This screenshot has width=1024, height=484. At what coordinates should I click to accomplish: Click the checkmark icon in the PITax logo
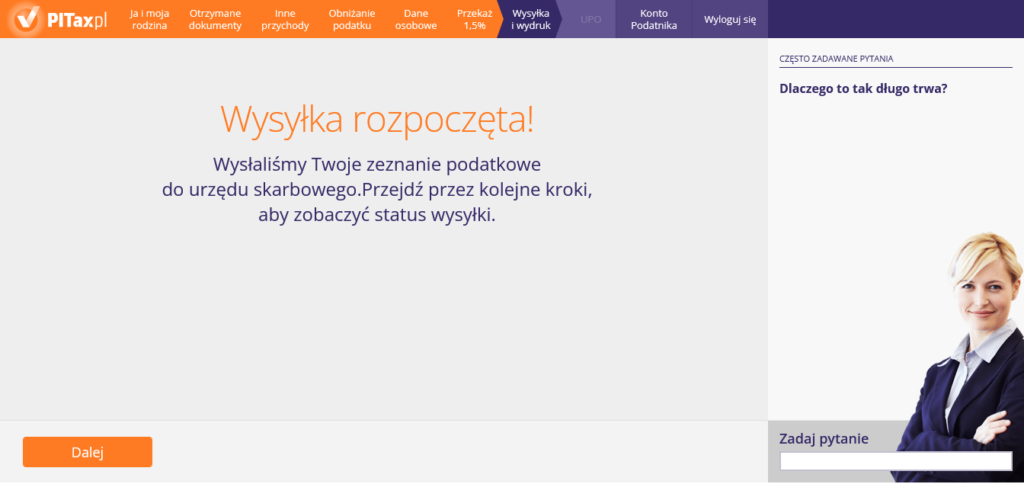coord(27,19)
